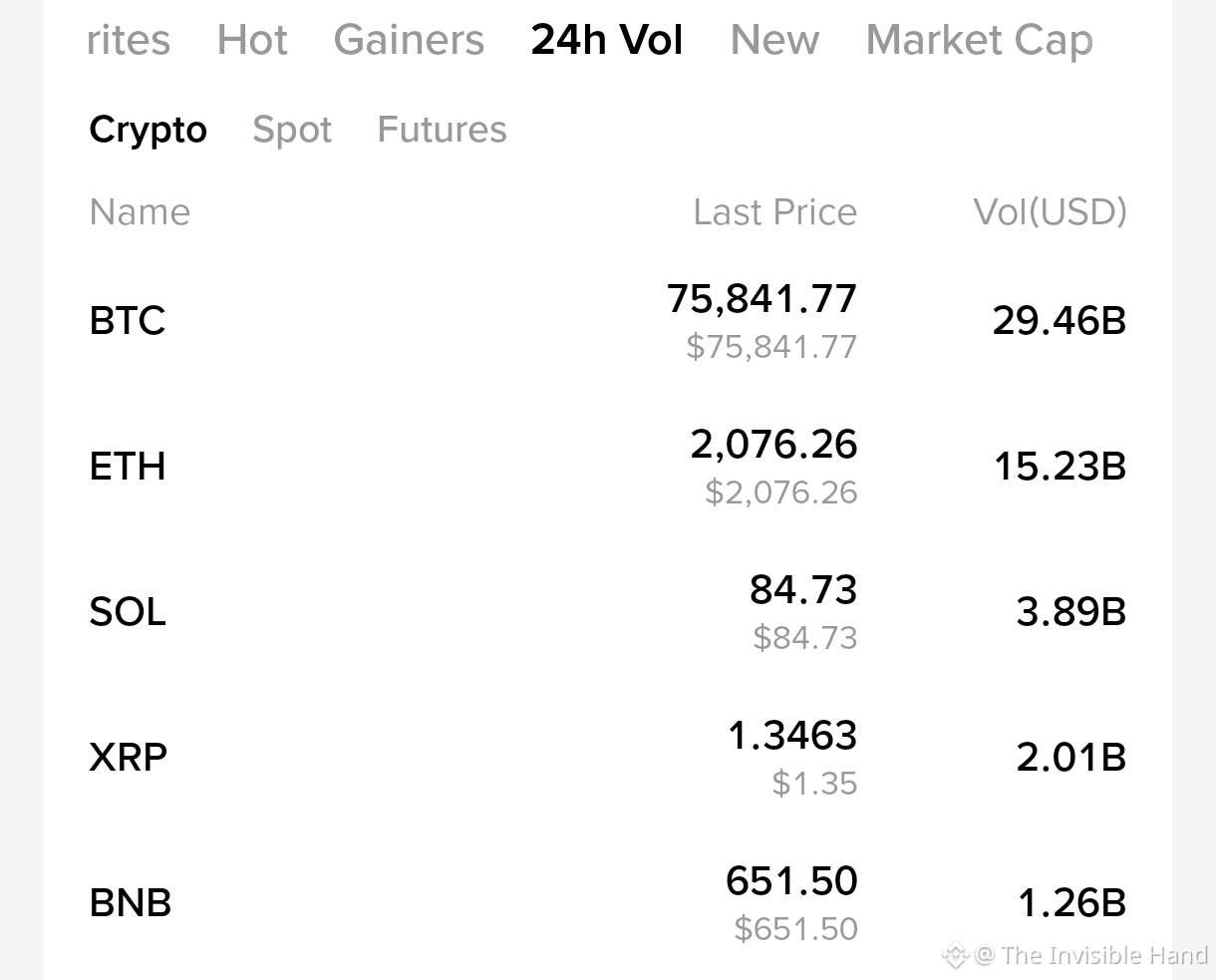Open the Market Cap tab

coord(980,42)
